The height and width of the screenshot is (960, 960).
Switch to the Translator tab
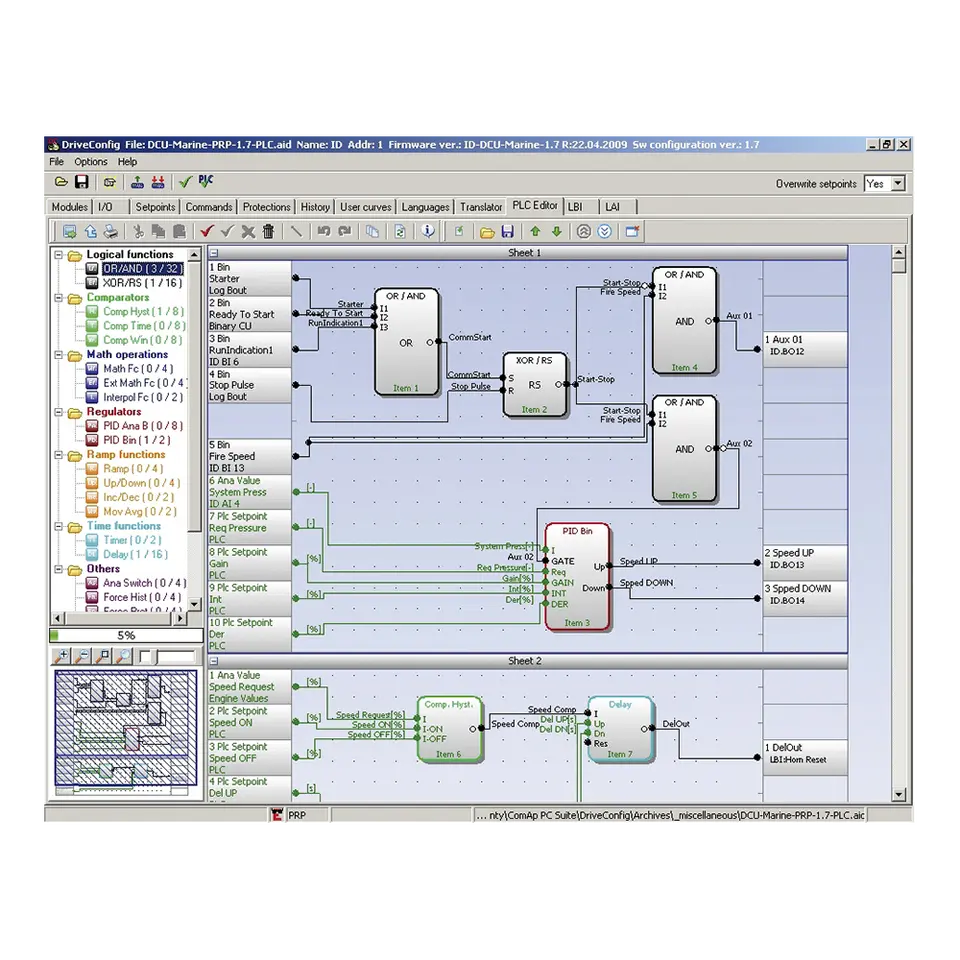click(481, 207)
